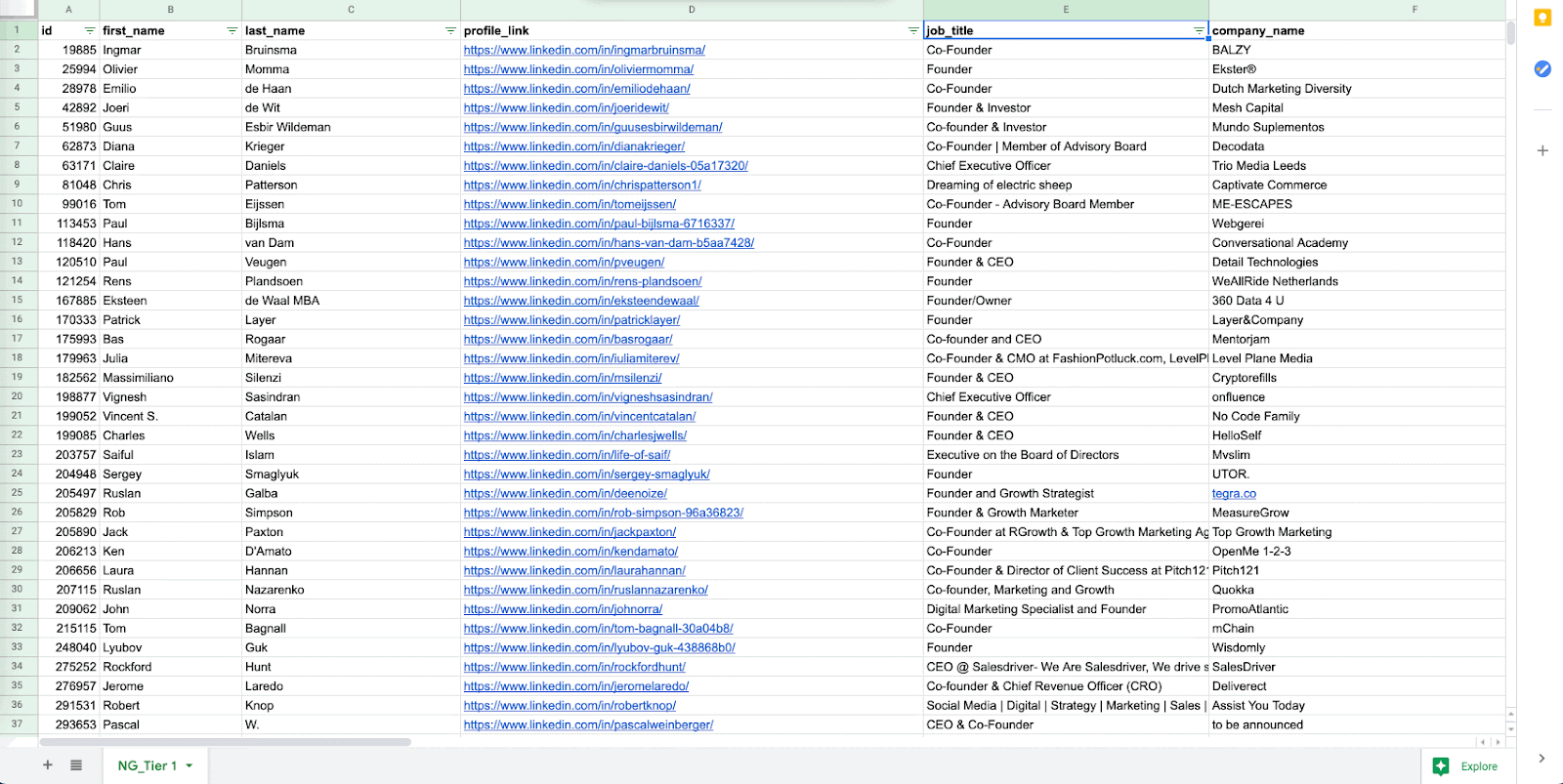Add a new sheet with plus button
The width and height of the screenshot is (1563, 784).
(x=47, y=765)
